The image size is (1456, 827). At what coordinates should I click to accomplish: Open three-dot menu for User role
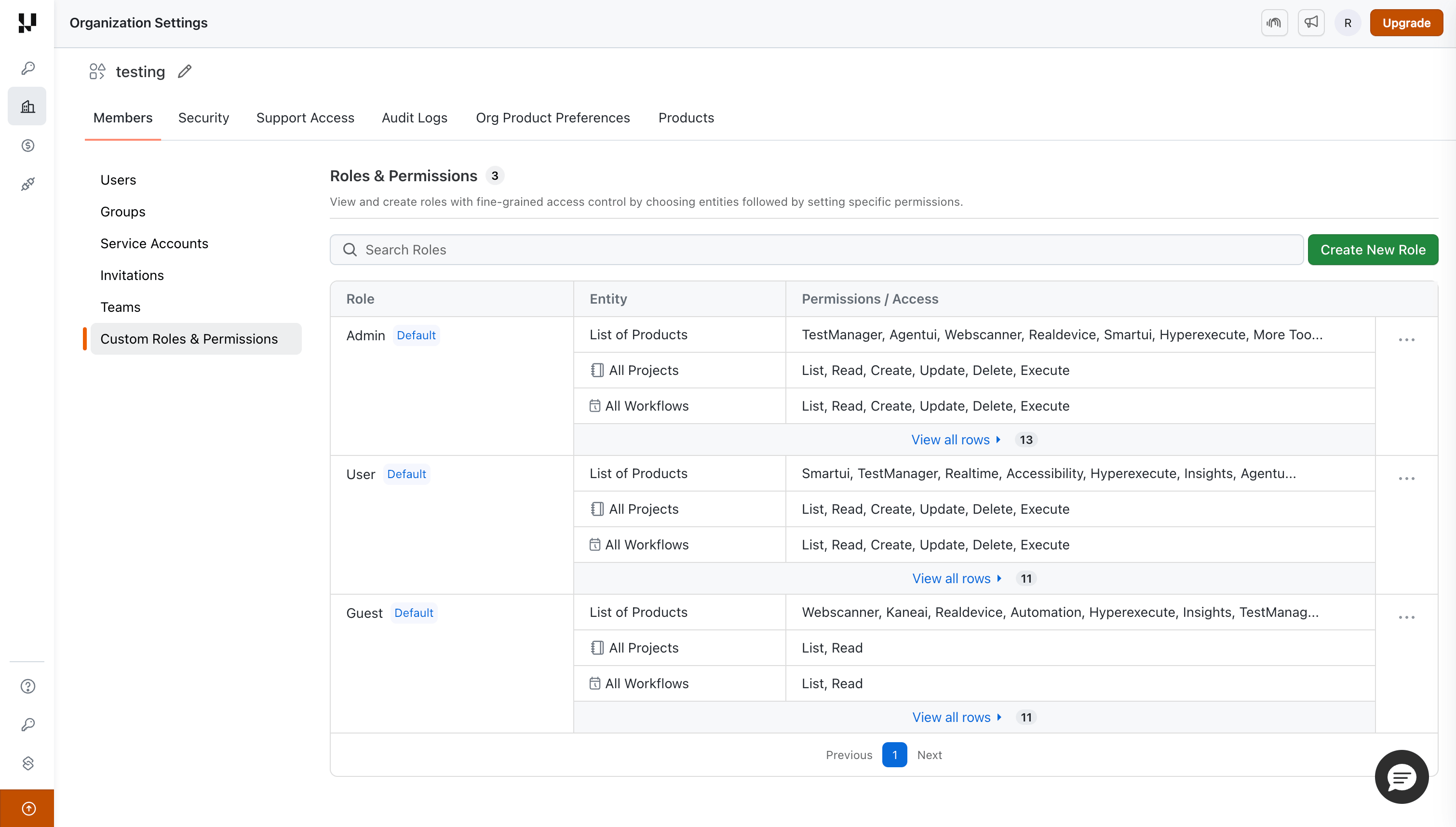click(1406, 478)
